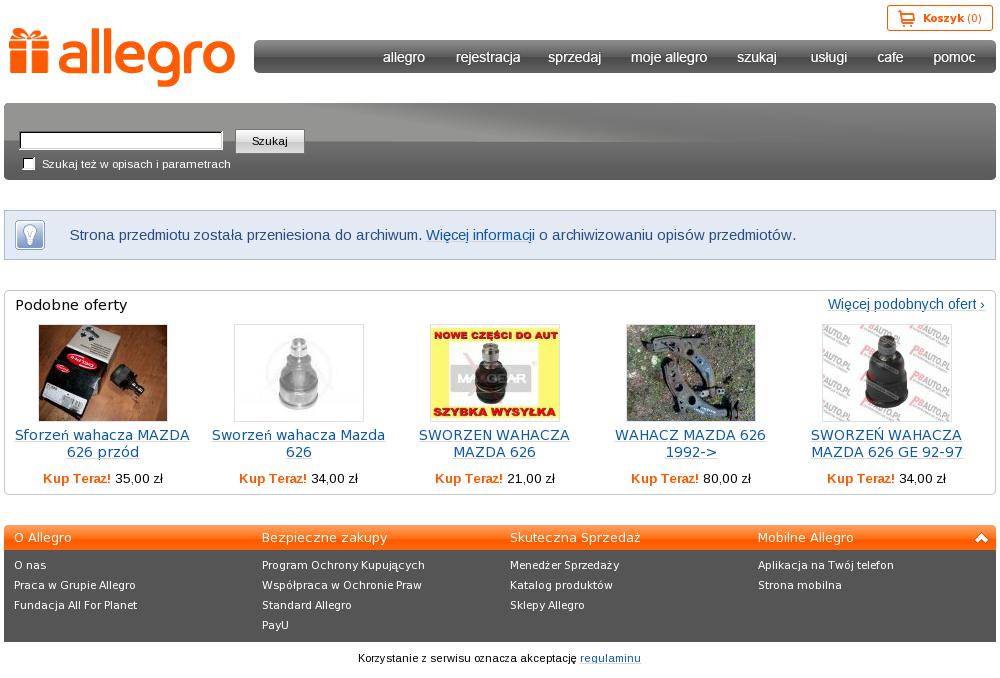Enable Szukaj też w opisach i parametrach checkbox
The image size is (1000, 678).
point(29,164)
